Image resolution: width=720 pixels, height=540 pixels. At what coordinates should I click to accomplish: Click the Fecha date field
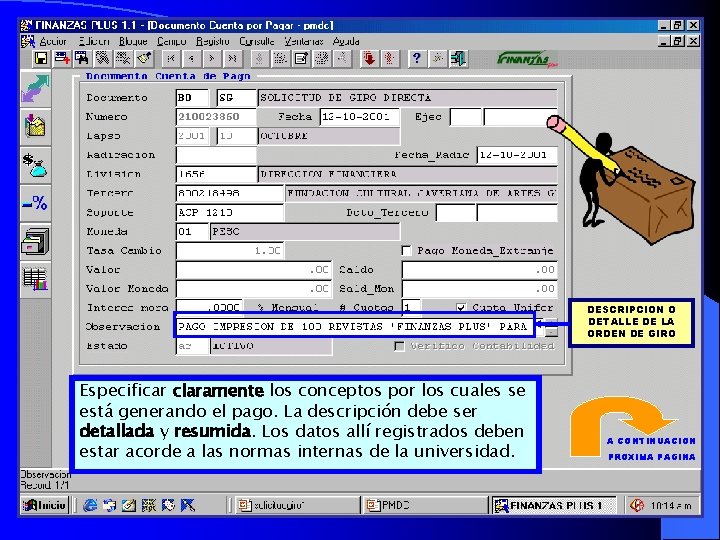click(x=360, y=117)
